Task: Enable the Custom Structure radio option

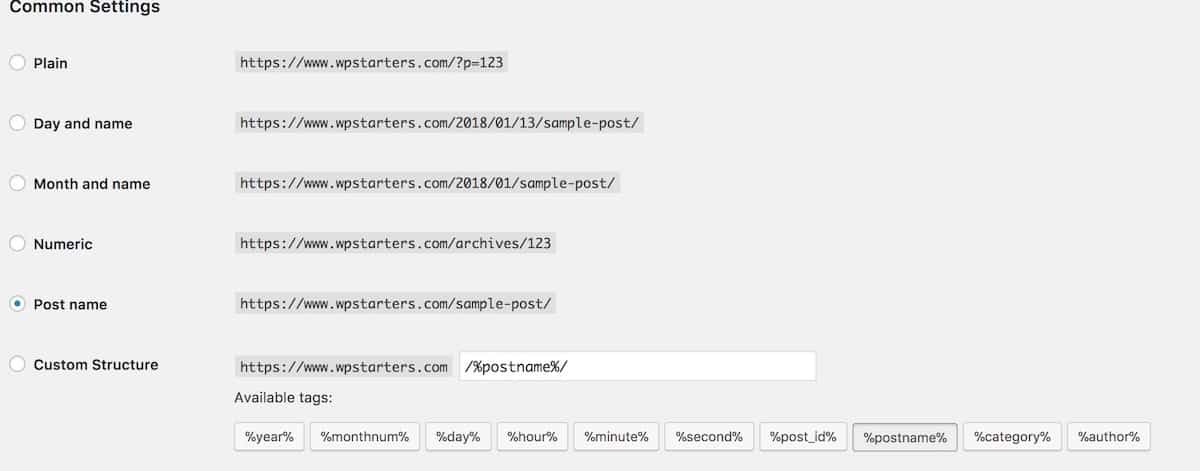Action: [17, 365]
